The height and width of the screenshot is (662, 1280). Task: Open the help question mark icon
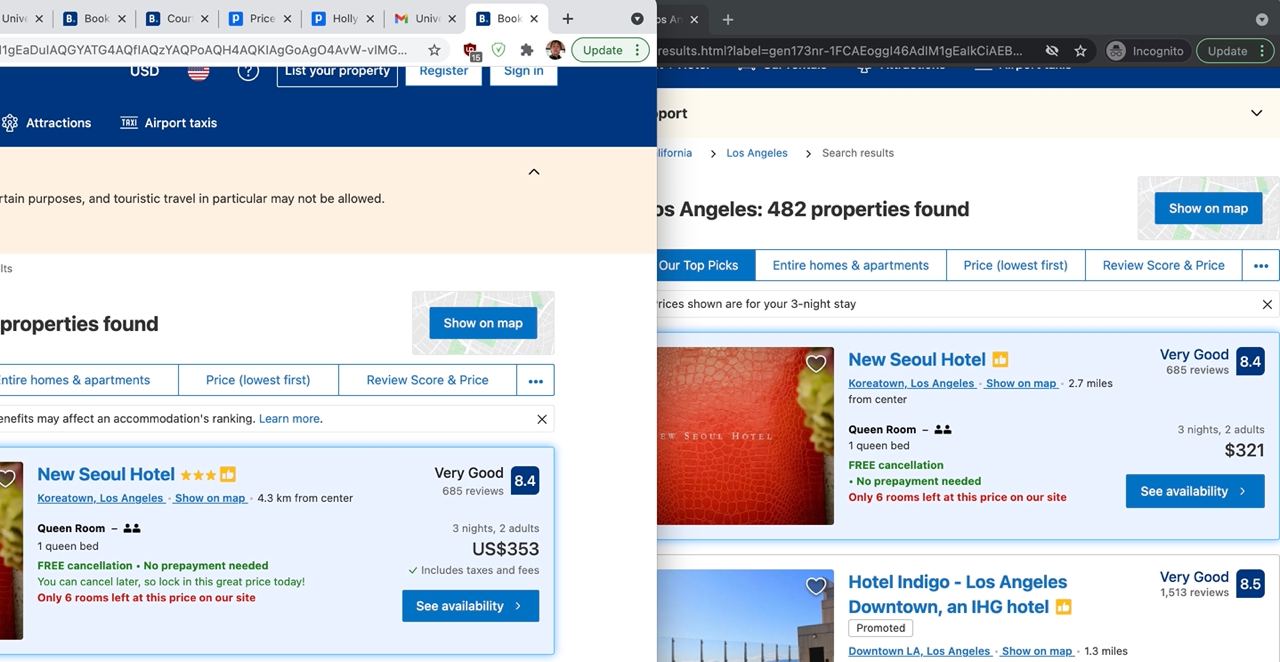[x=248, y=71]
